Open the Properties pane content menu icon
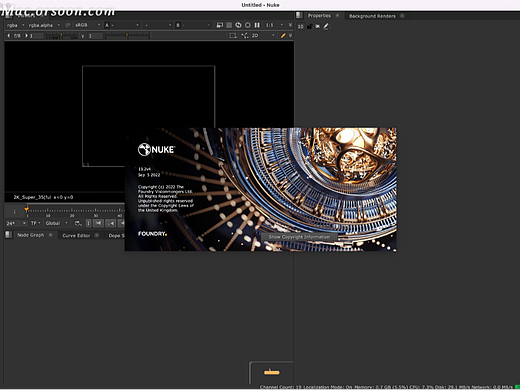The width and height of the screenshot is (520, 390). (x=299, y=15)
